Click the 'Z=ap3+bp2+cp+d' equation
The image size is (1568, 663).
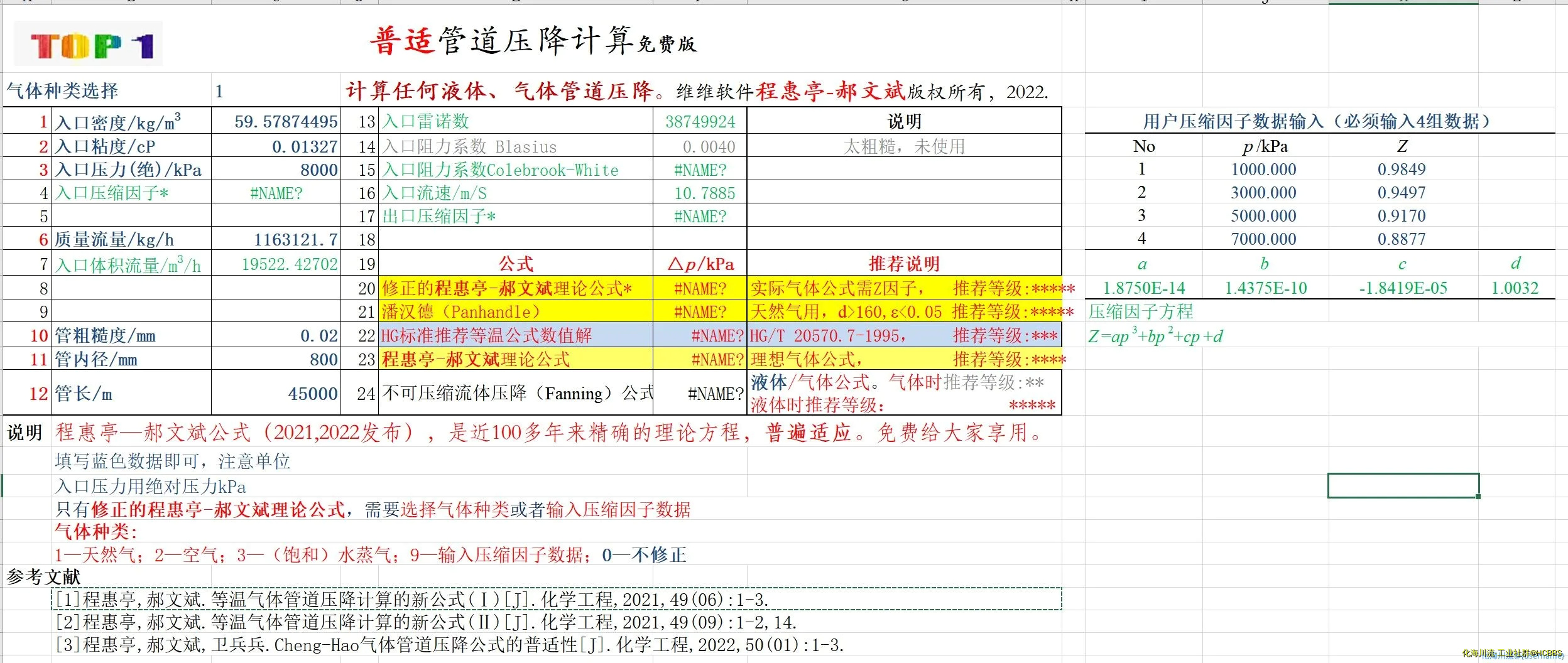tap(1155, 335)
